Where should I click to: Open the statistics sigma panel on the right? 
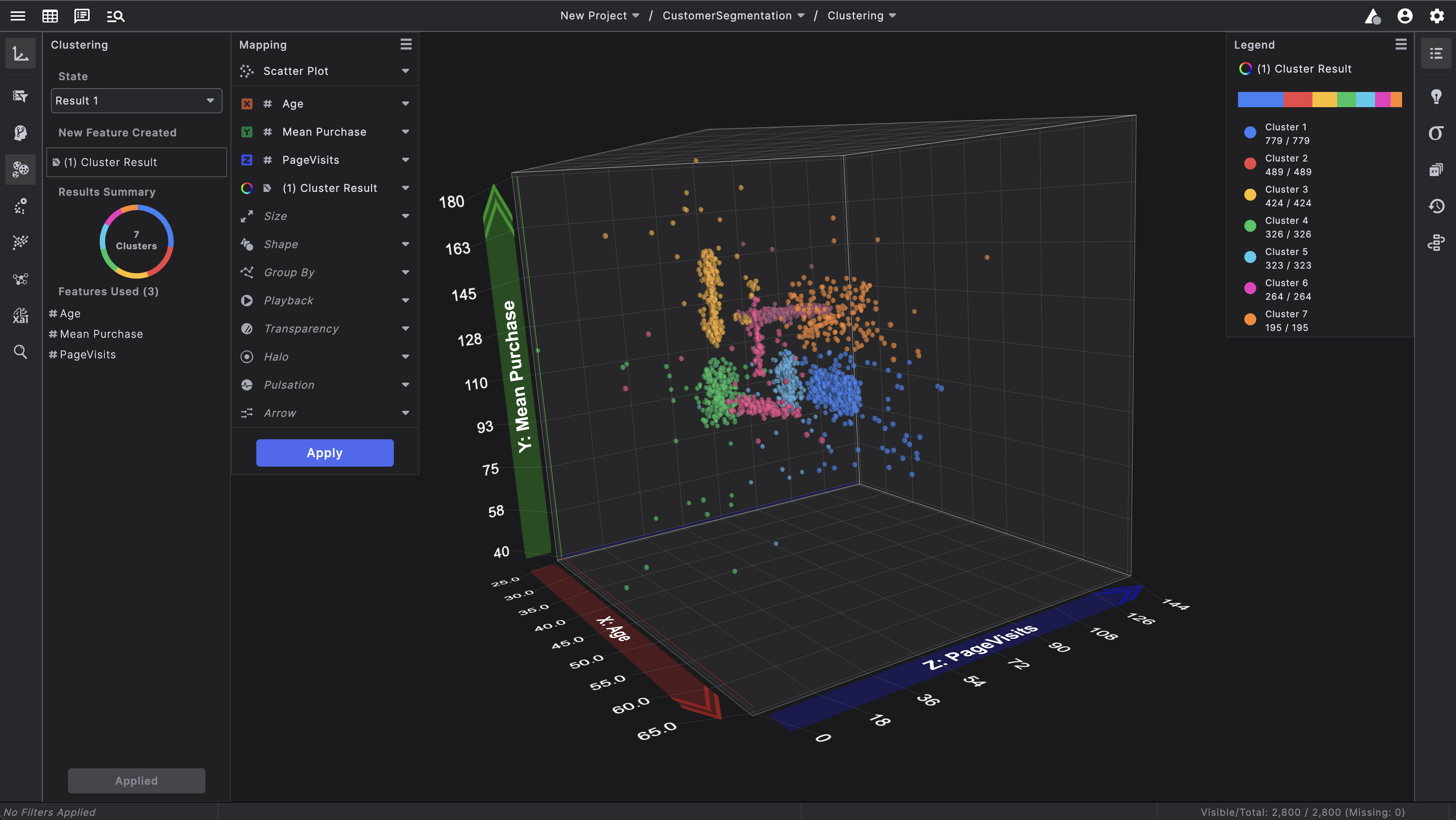[x=1436, y=132]
